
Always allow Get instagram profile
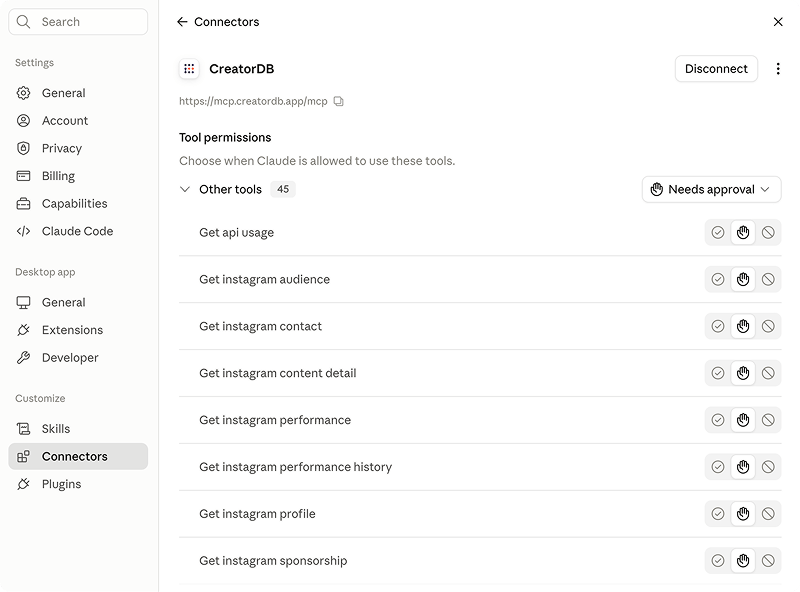(718, 514)
